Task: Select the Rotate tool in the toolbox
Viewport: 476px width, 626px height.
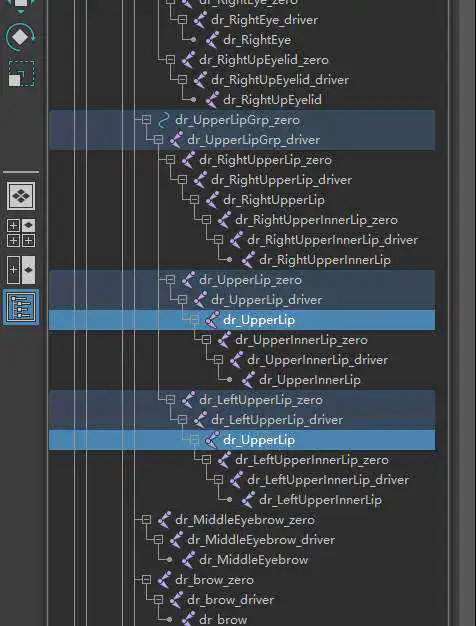Action: [21, 37]
